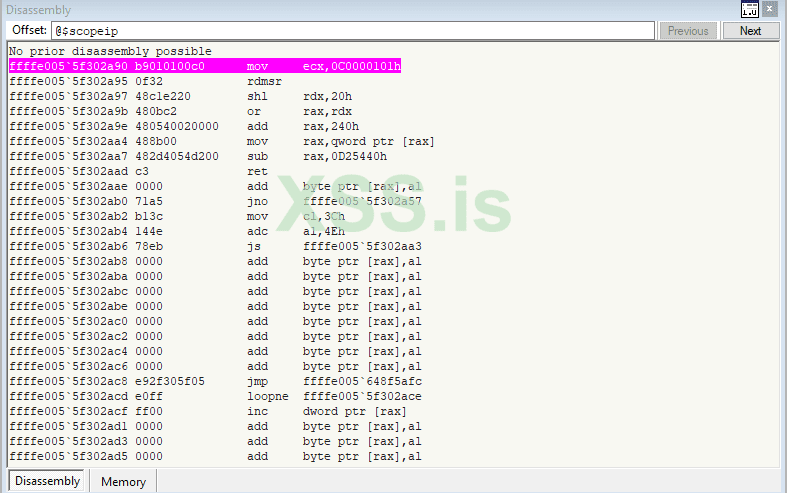Screen dimensions: 787x493
Task: Click address fffe005`5f302ab8 line
Action: (215, 262)
